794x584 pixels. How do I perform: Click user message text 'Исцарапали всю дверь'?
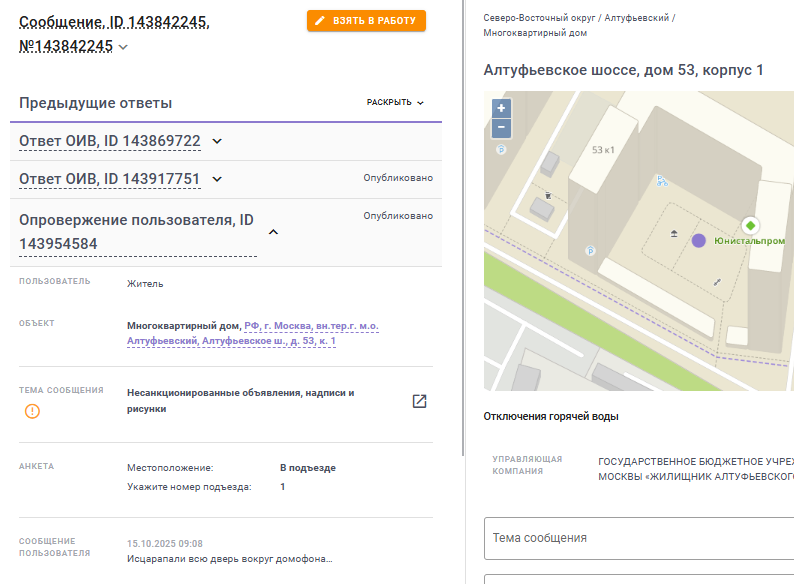pos(229,559)
